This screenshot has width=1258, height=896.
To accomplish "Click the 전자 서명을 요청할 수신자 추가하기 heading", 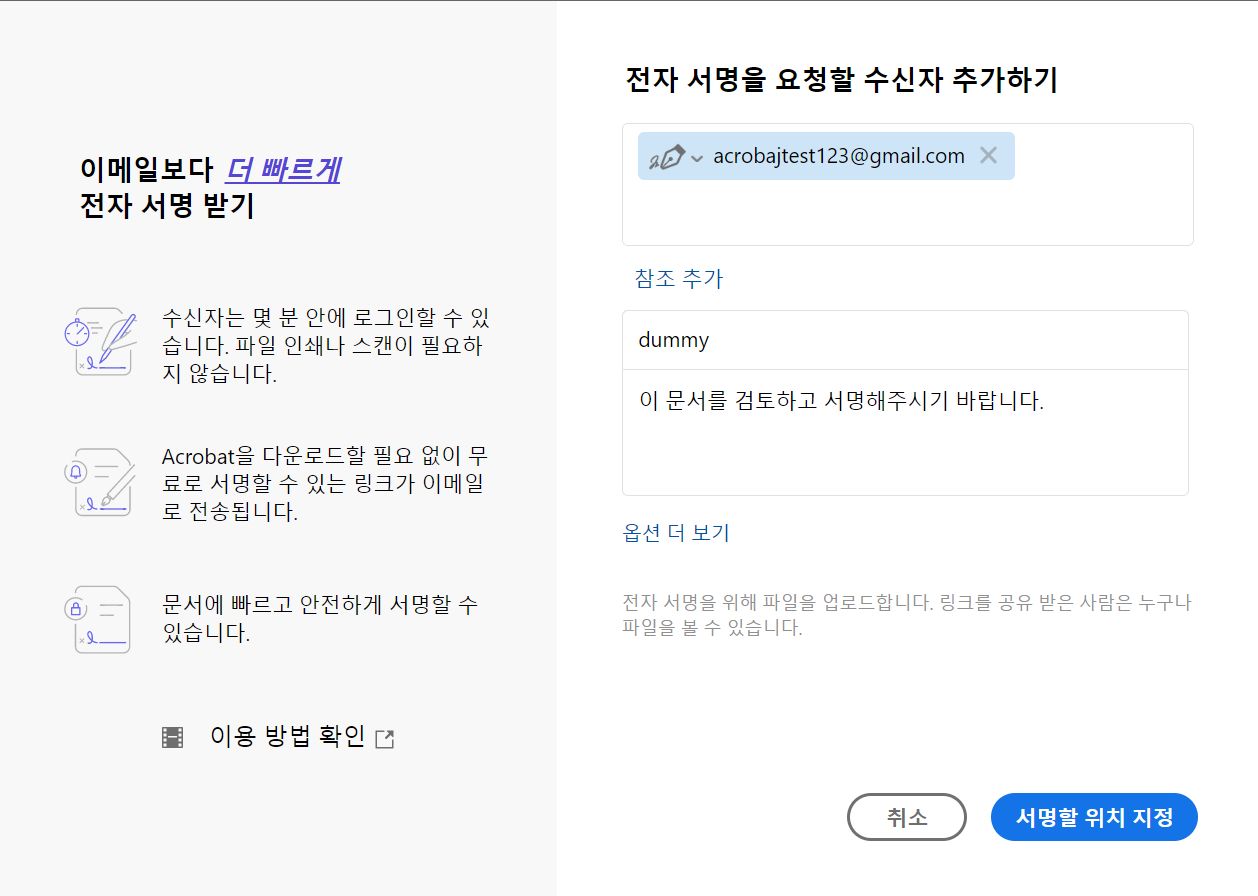I will pyautogui.click(x=841, y=80).
